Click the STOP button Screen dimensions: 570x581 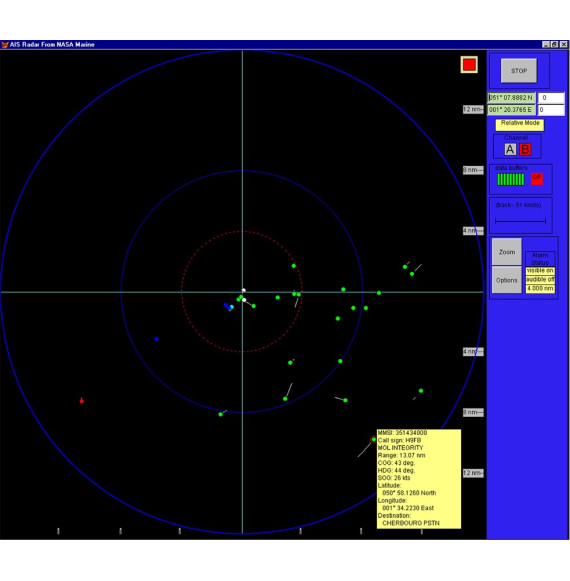point(518,70)
